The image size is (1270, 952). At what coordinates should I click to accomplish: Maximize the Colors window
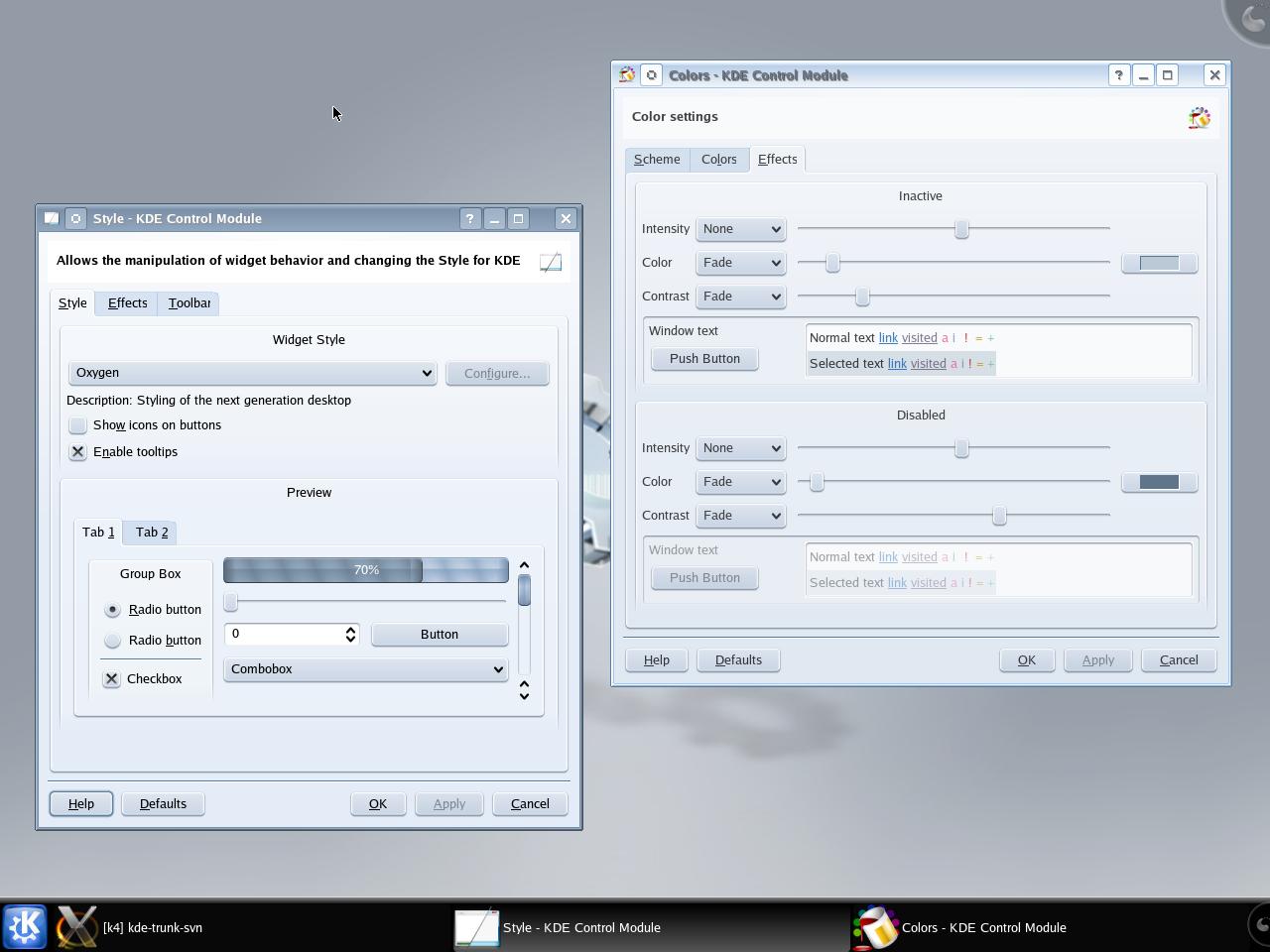click(1168, 75)
